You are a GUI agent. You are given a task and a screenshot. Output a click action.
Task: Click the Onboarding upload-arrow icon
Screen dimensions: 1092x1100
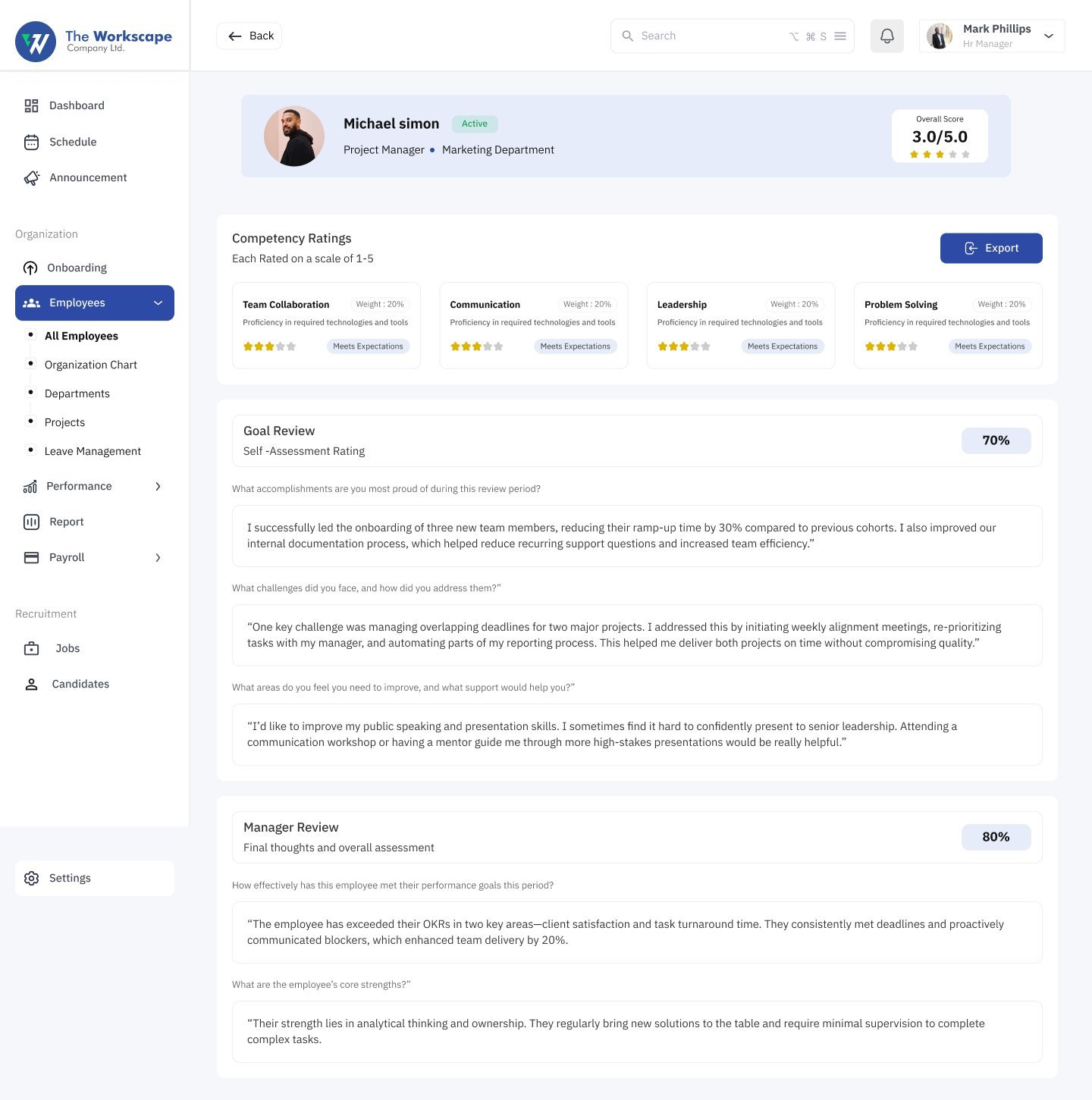point(30,268)
